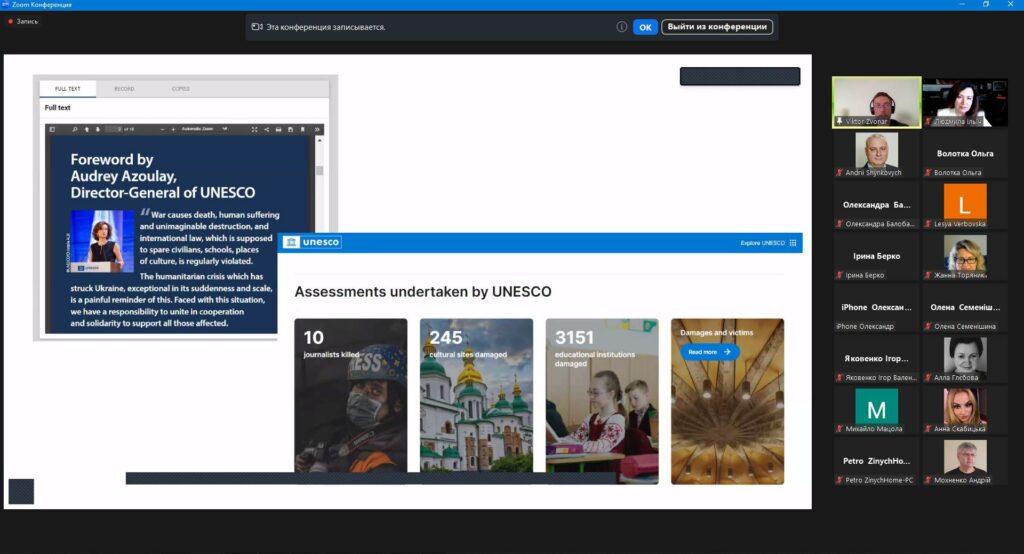
Task: Select Viktor Zvonar's video tile
Action: click(x=876, y=102)
